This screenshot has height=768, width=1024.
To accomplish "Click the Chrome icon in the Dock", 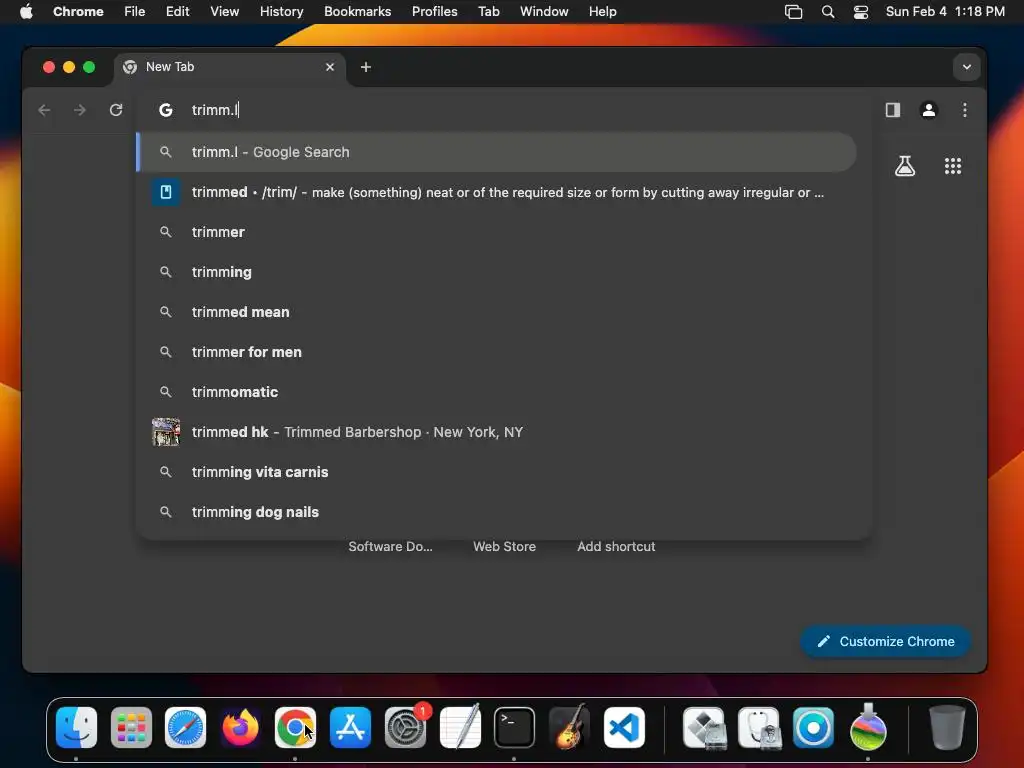I will (295, 728).
